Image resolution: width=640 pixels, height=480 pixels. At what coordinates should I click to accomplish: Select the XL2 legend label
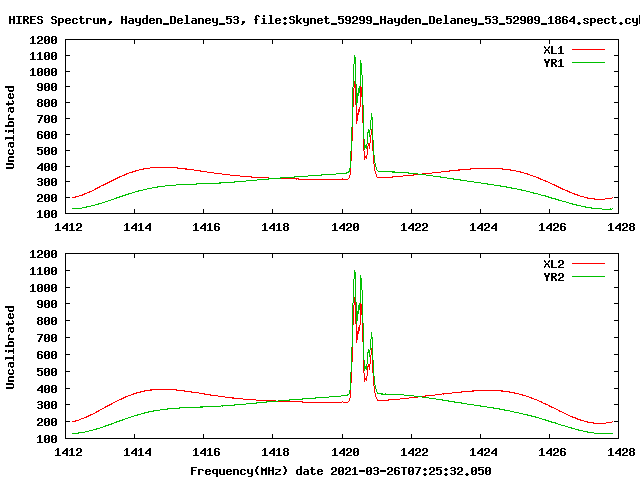[x=553, y=264]
